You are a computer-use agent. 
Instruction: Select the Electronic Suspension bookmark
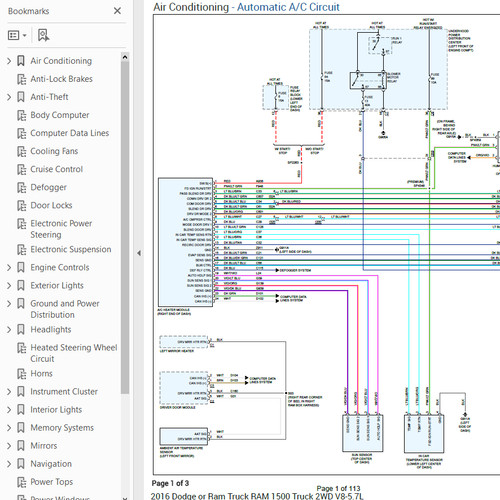pyautogui.click(x=71, y=249)
